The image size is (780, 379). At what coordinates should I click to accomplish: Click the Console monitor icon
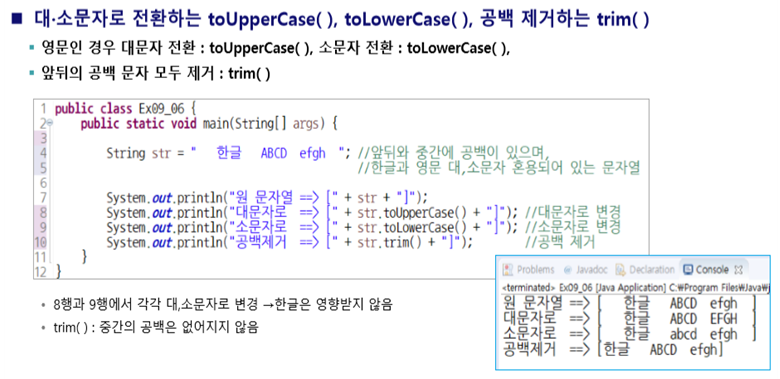[x=688, y=270]
